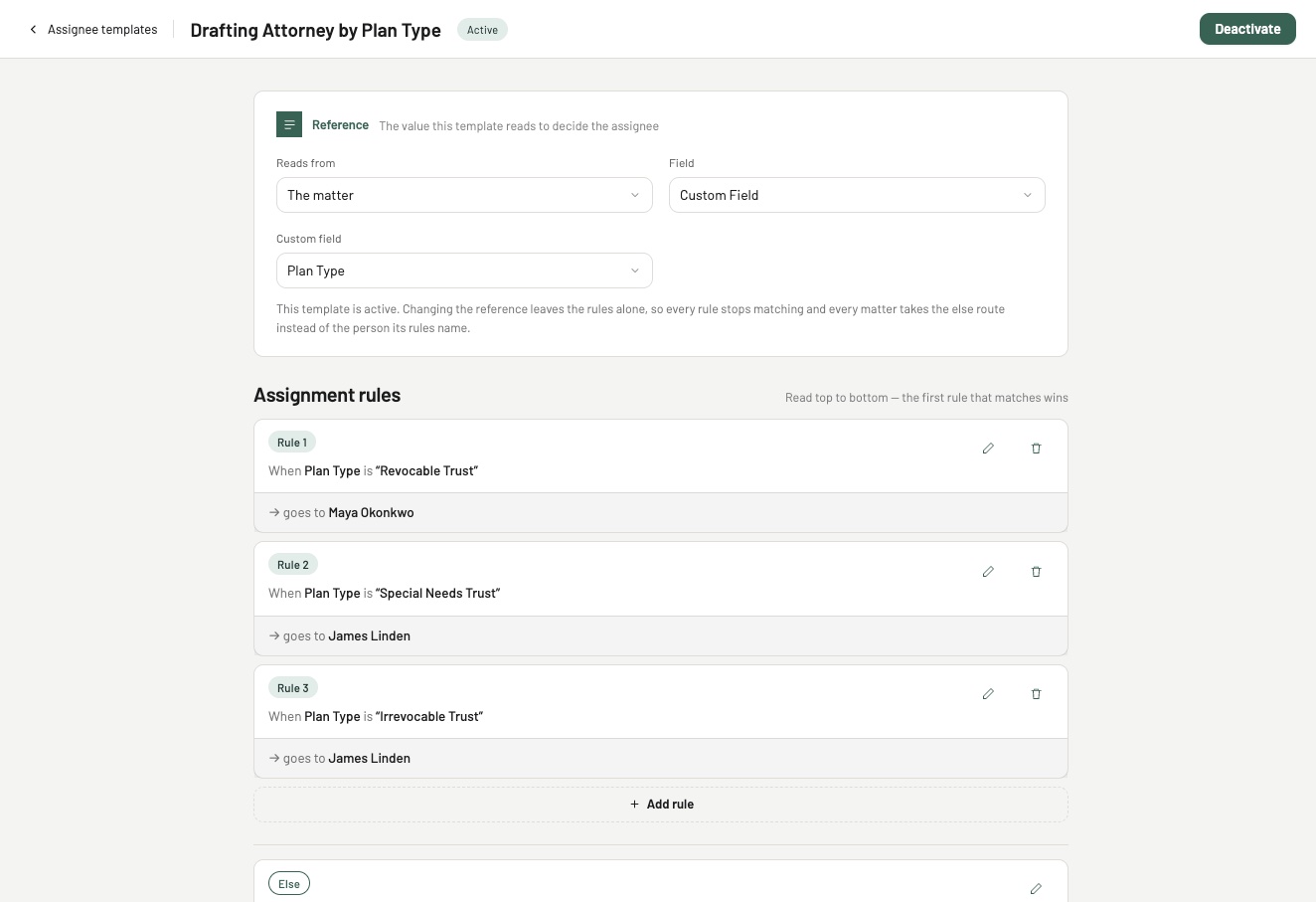Click the Else badge
This screenshot has width=1316, height=902.
tap(289, 884)
